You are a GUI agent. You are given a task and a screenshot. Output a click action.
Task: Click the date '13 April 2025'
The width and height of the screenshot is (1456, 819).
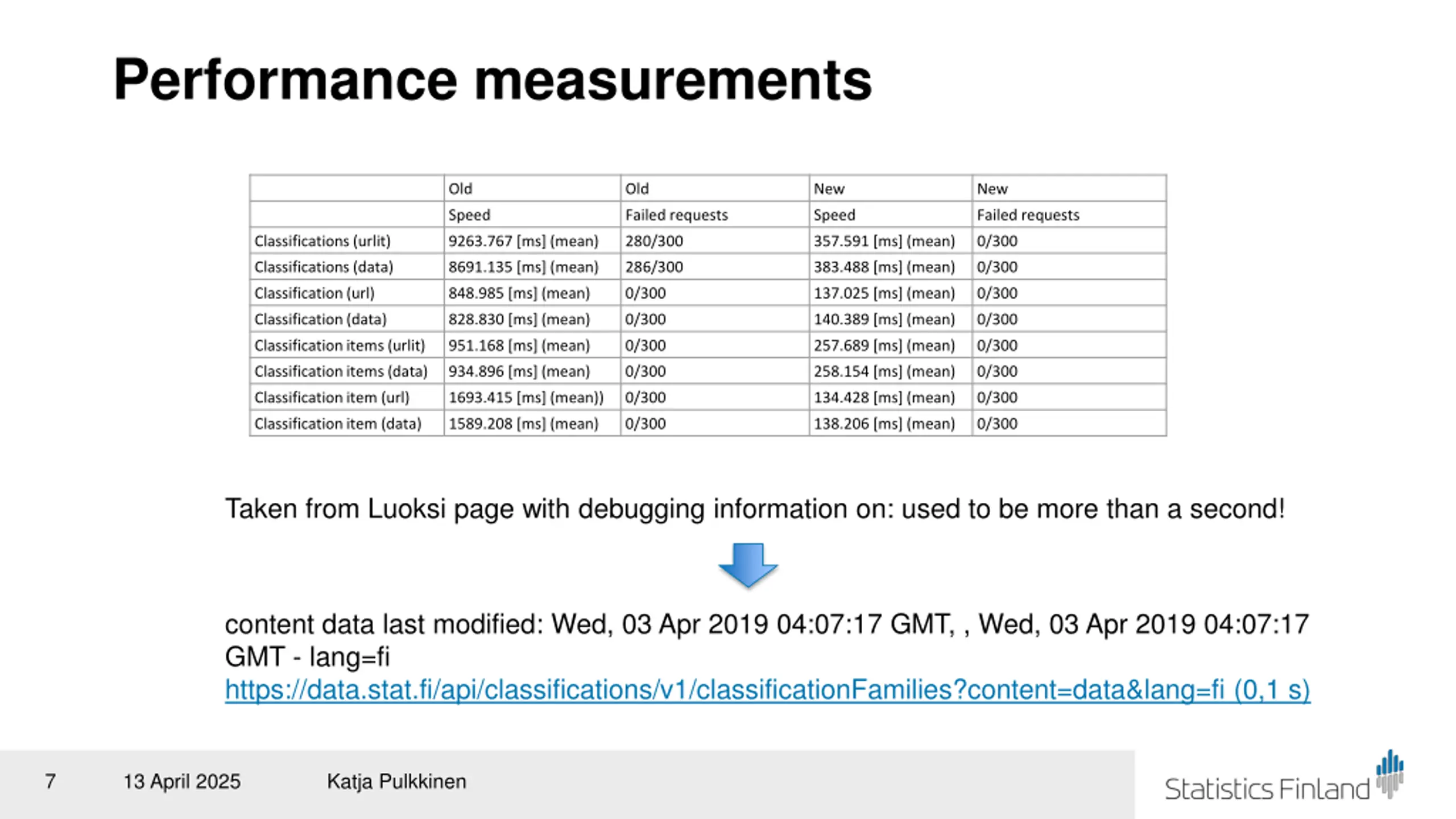(182, 782)
